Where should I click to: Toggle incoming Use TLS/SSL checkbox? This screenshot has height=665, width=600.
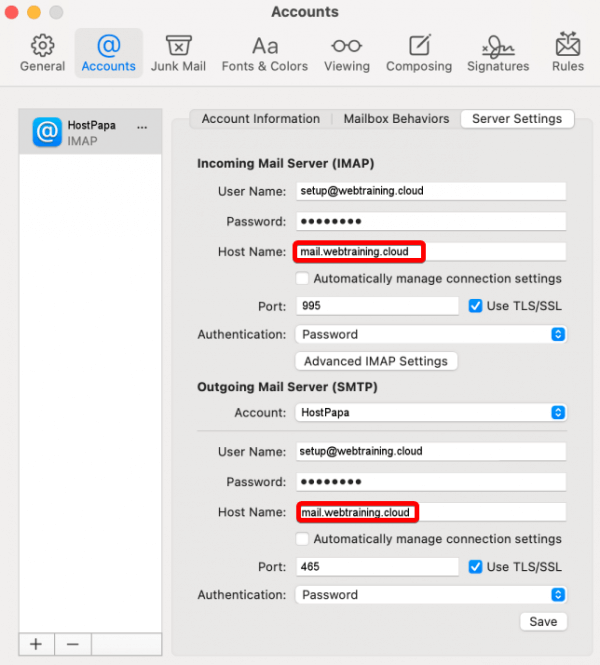(x=475, y=306)
